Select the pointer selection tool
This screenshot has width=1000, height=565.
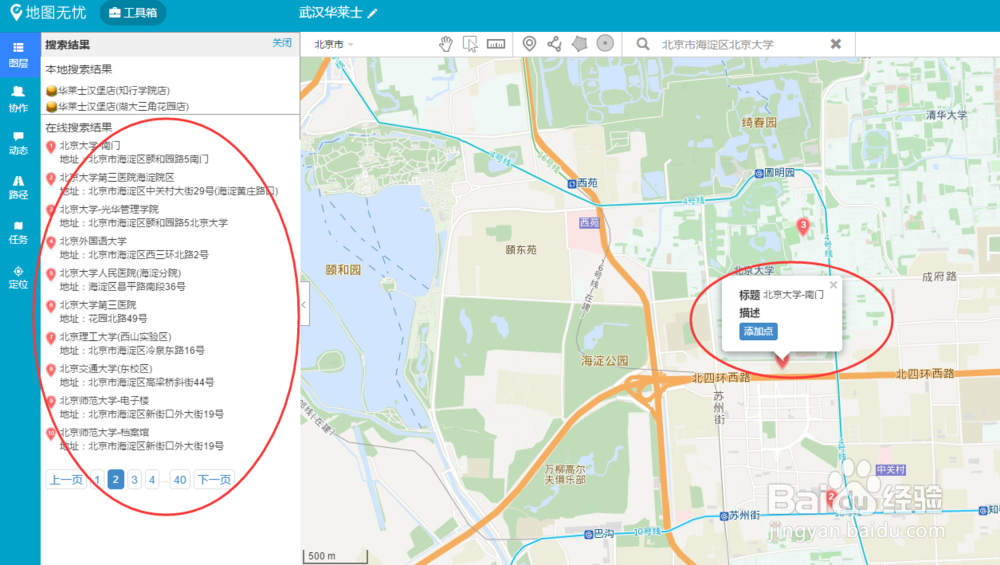tap(471, 43)
